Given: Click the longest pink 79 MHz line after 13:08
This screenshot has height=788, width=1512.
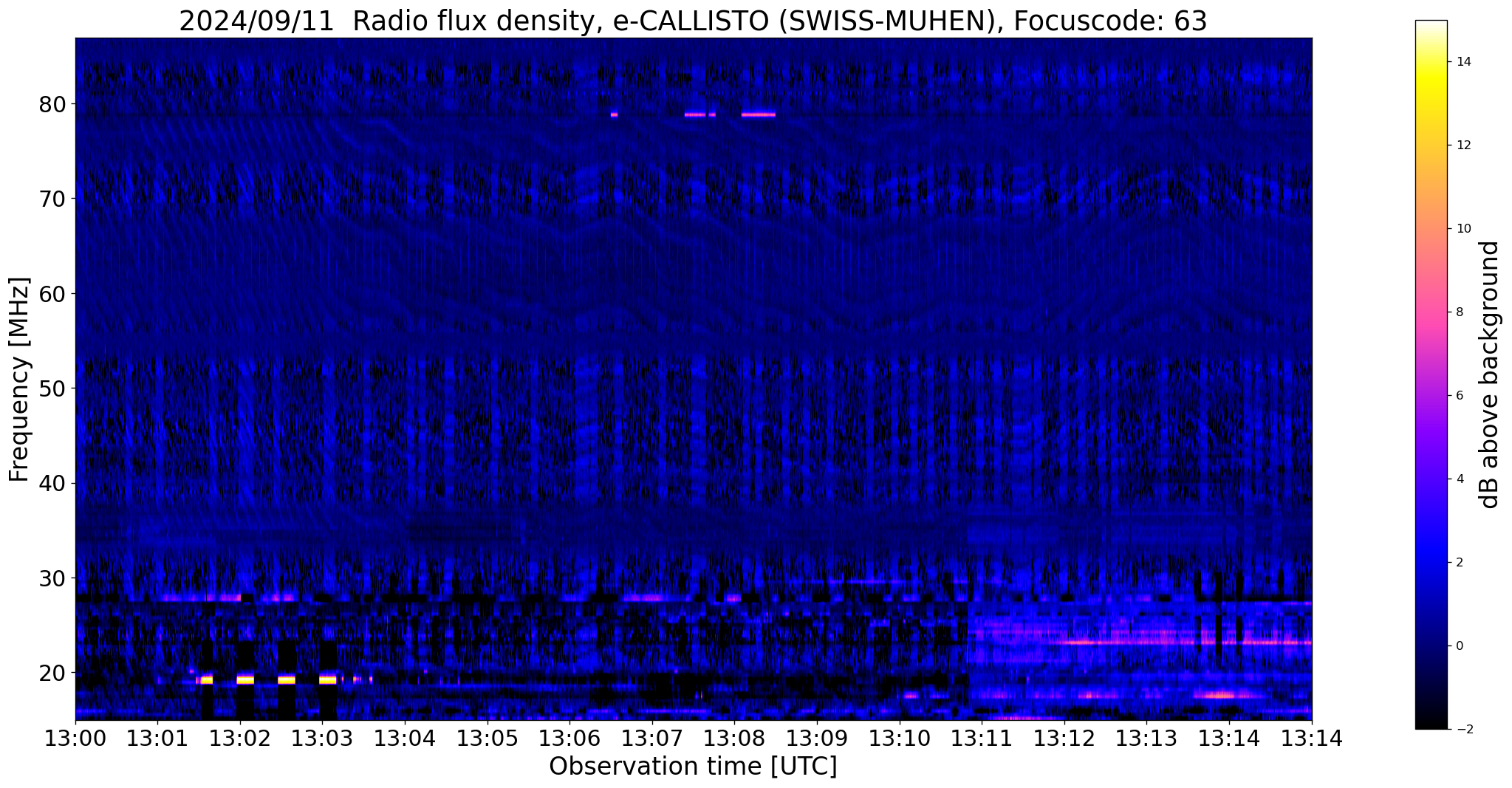Looking at the screenshot, I should pos(759,114).
